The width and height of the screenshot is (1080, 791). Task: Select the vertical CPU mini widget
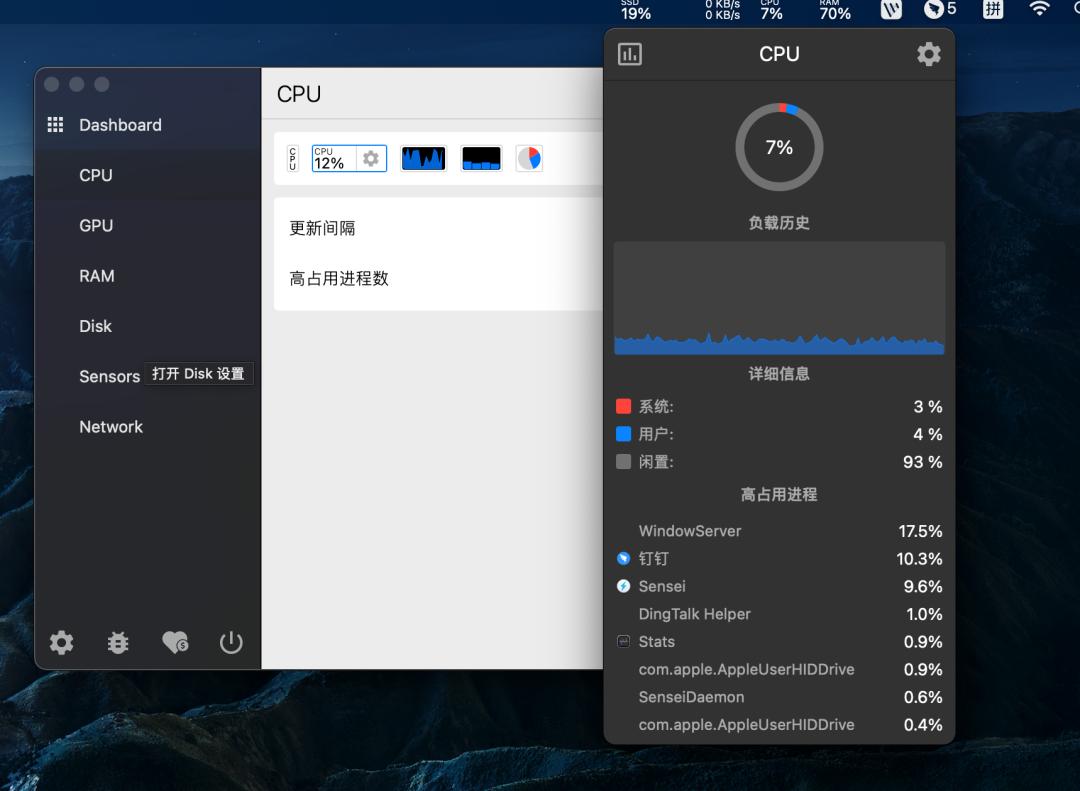pos(291,157)
